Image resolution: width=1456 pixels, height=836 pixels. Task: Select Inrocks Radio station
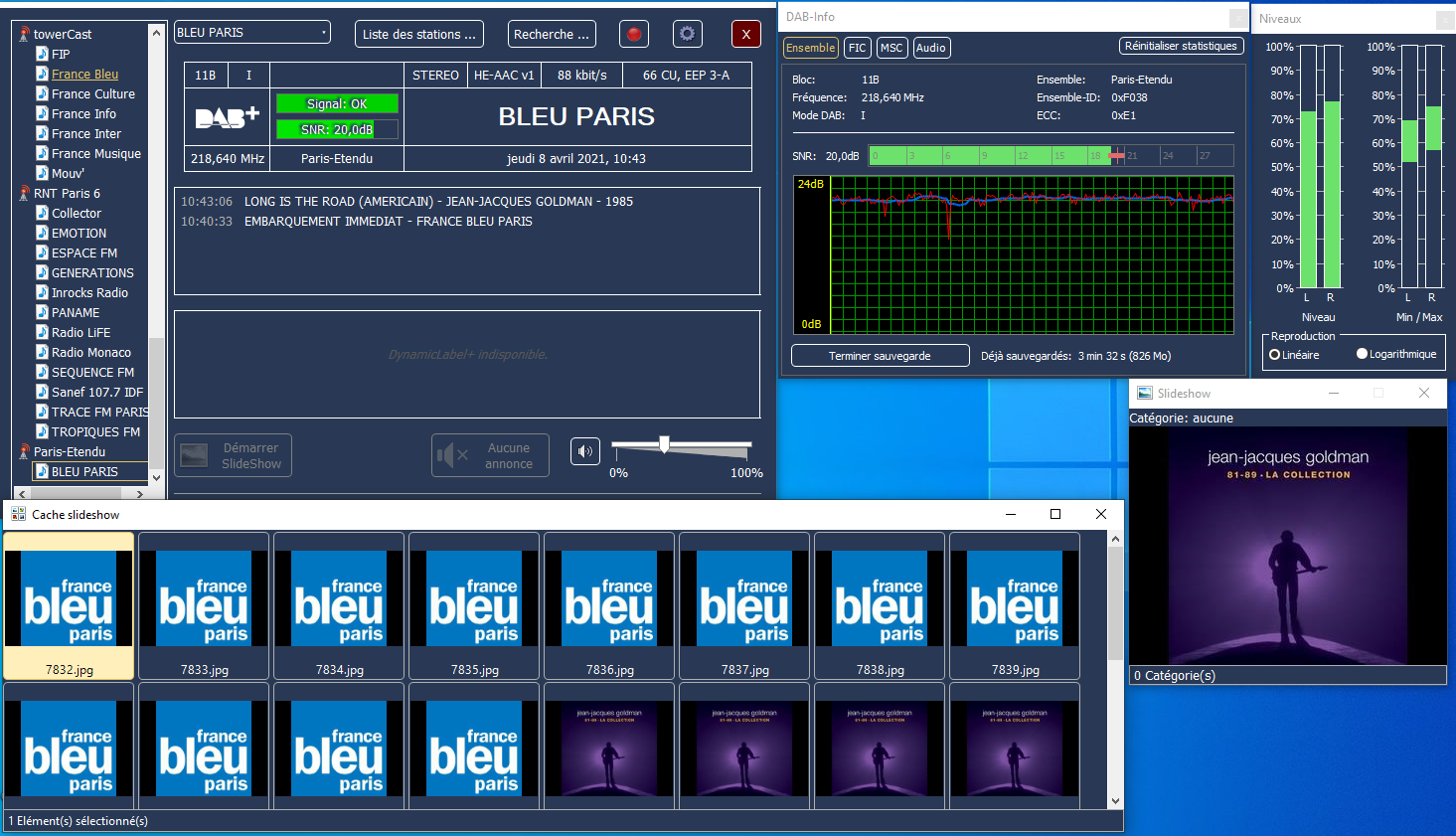89,292
